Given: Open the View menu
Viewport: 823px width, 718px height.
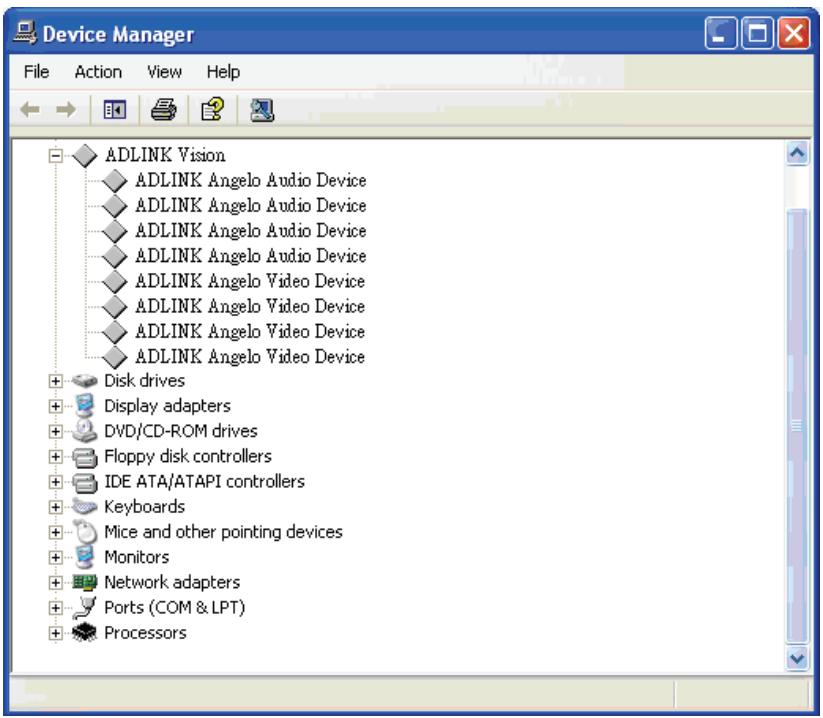Looking at the screenshot, I should (x=164, y=71).
